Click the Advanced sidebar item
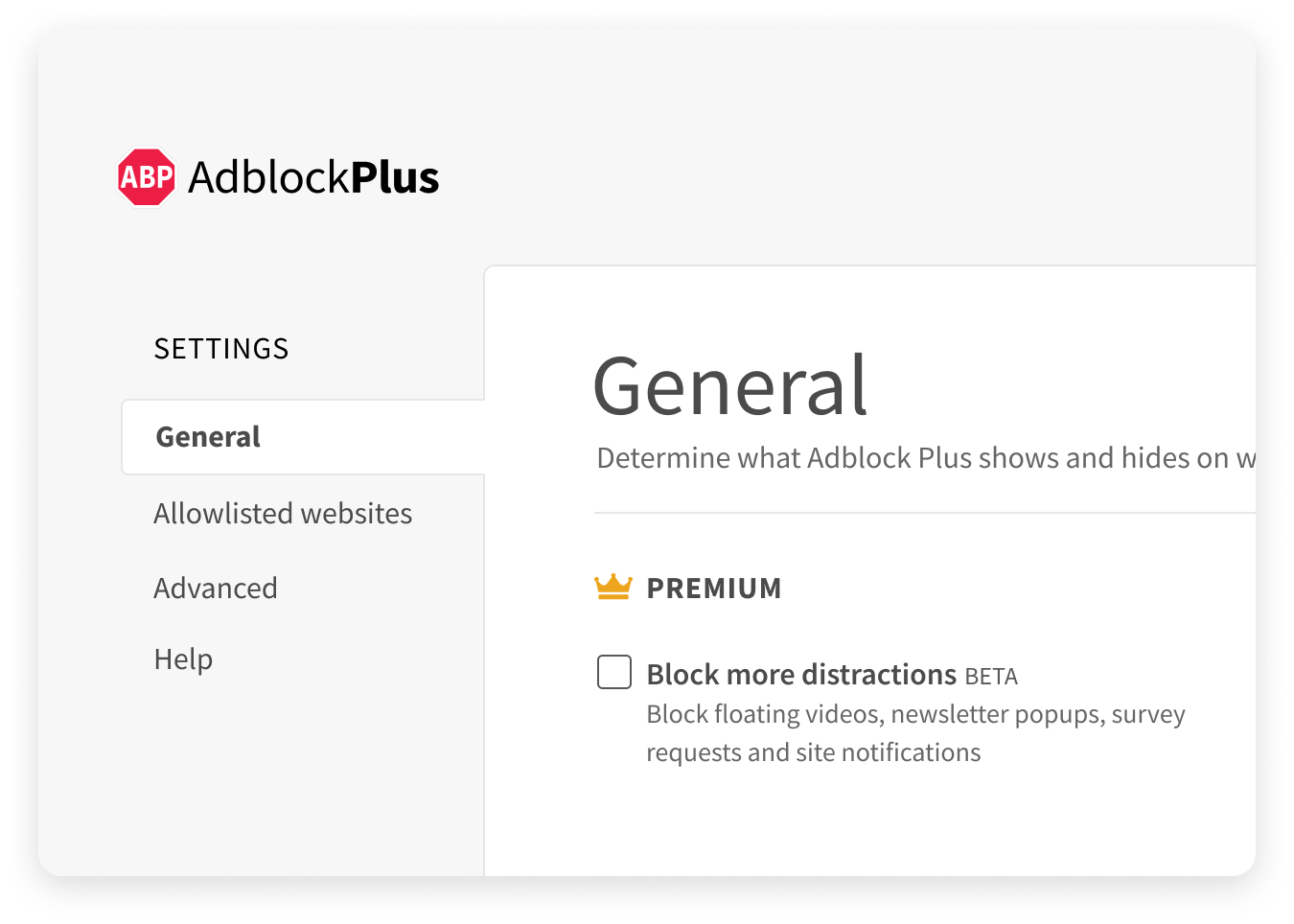This screenshot has height=924, width=1294. [x=215, y=588]
